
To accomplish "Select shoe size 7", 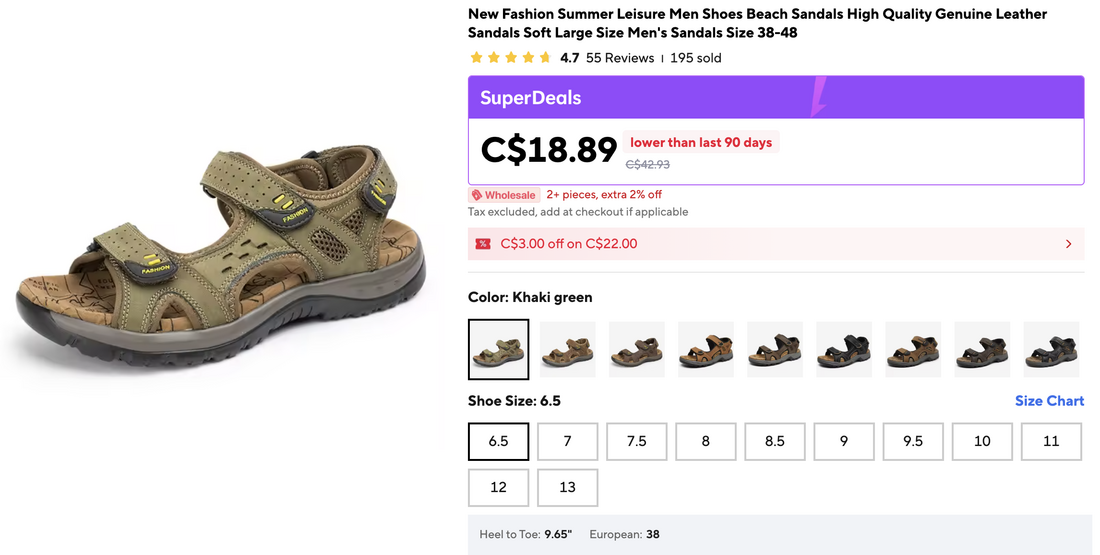I will point(567,441).
